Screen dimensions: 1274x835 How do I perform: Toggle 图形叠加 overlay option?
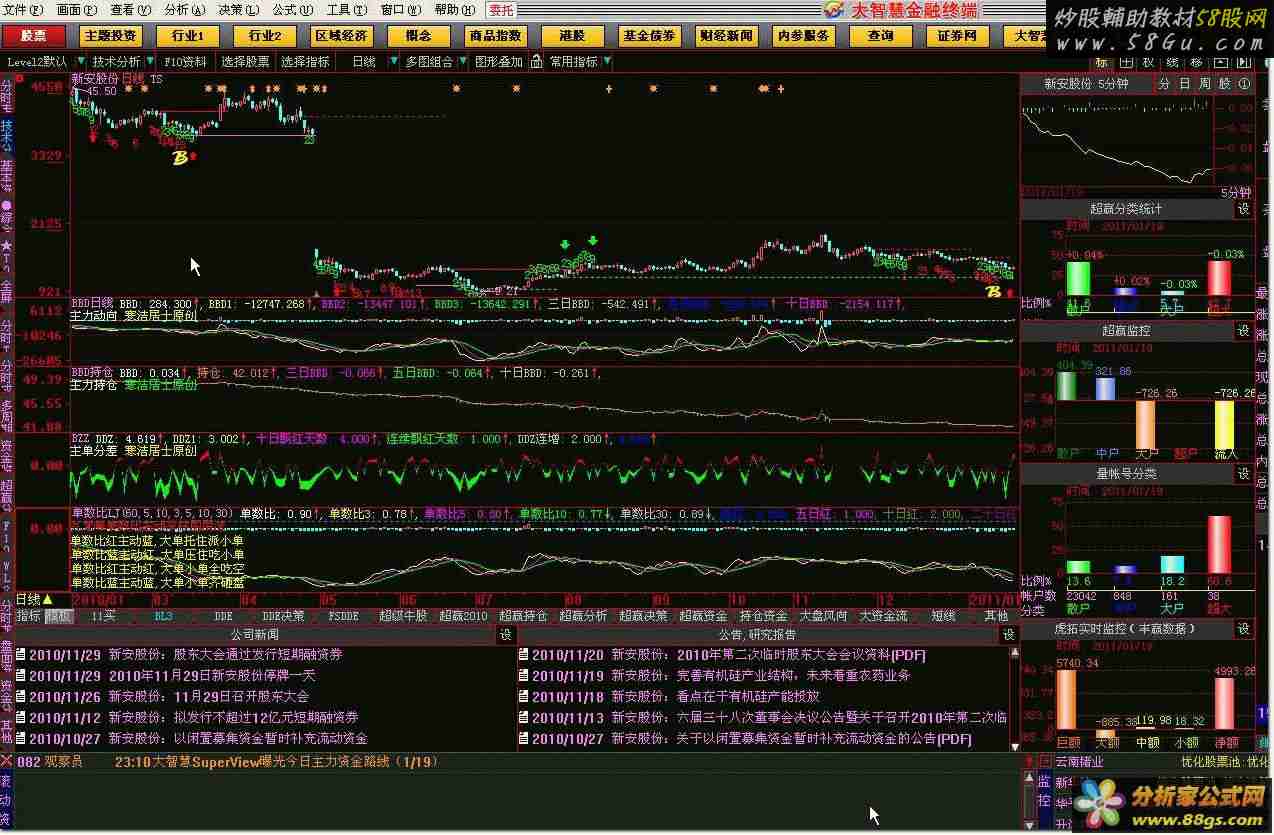498,62
